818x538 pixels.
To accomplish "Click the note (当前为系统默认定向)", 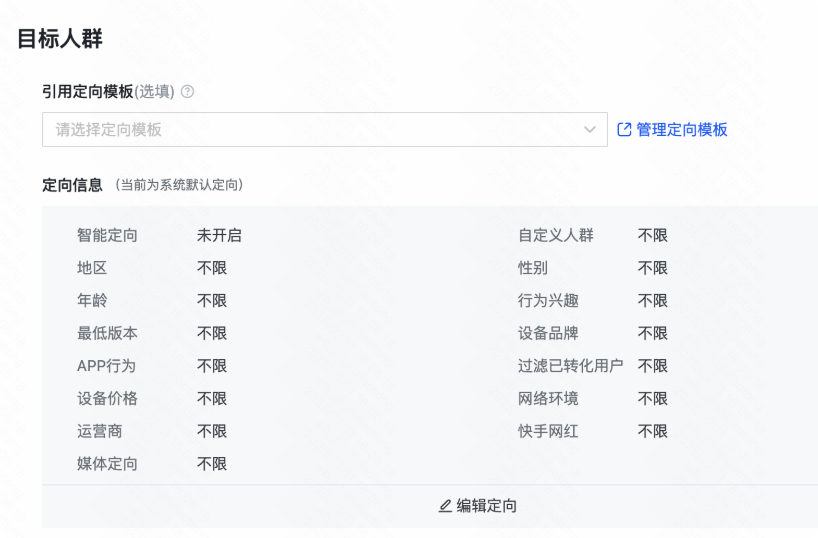I will 179,185.
